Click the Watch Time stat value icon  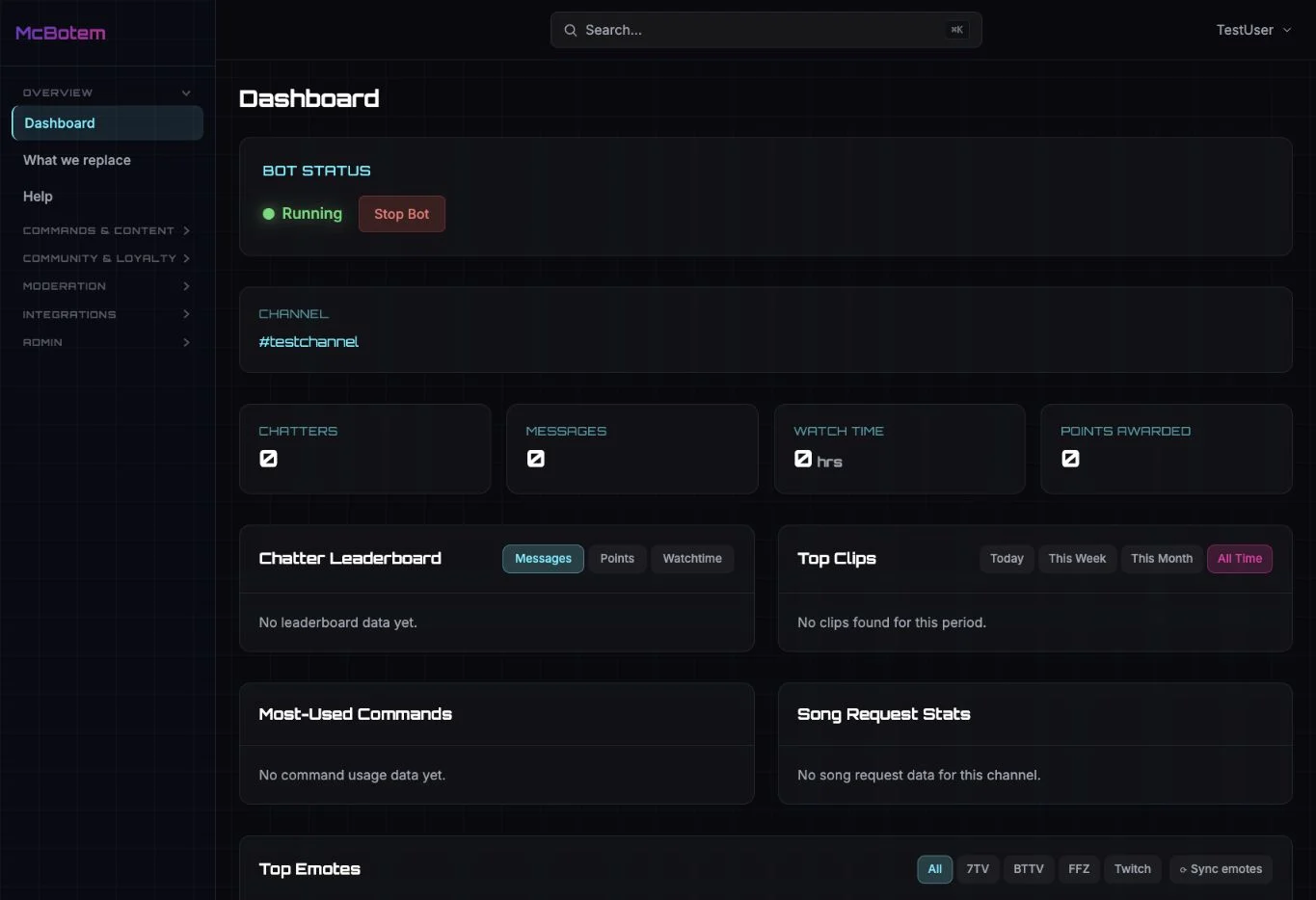pyautogui.click(x=803, y=459)
